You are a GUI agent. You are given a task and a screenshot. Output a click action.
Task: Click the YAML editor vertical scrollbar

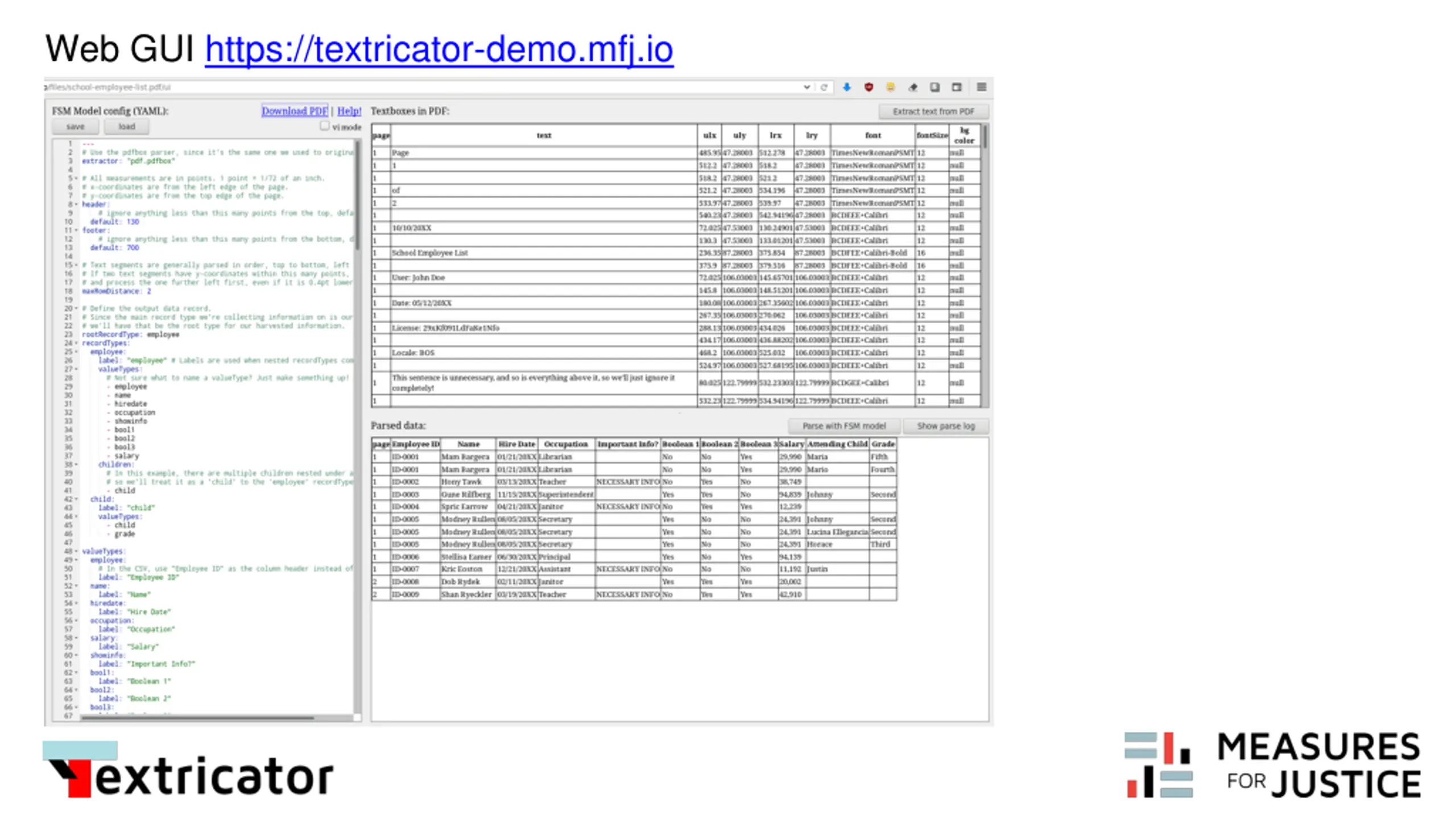pyautogui.click(x=358, y=196)
